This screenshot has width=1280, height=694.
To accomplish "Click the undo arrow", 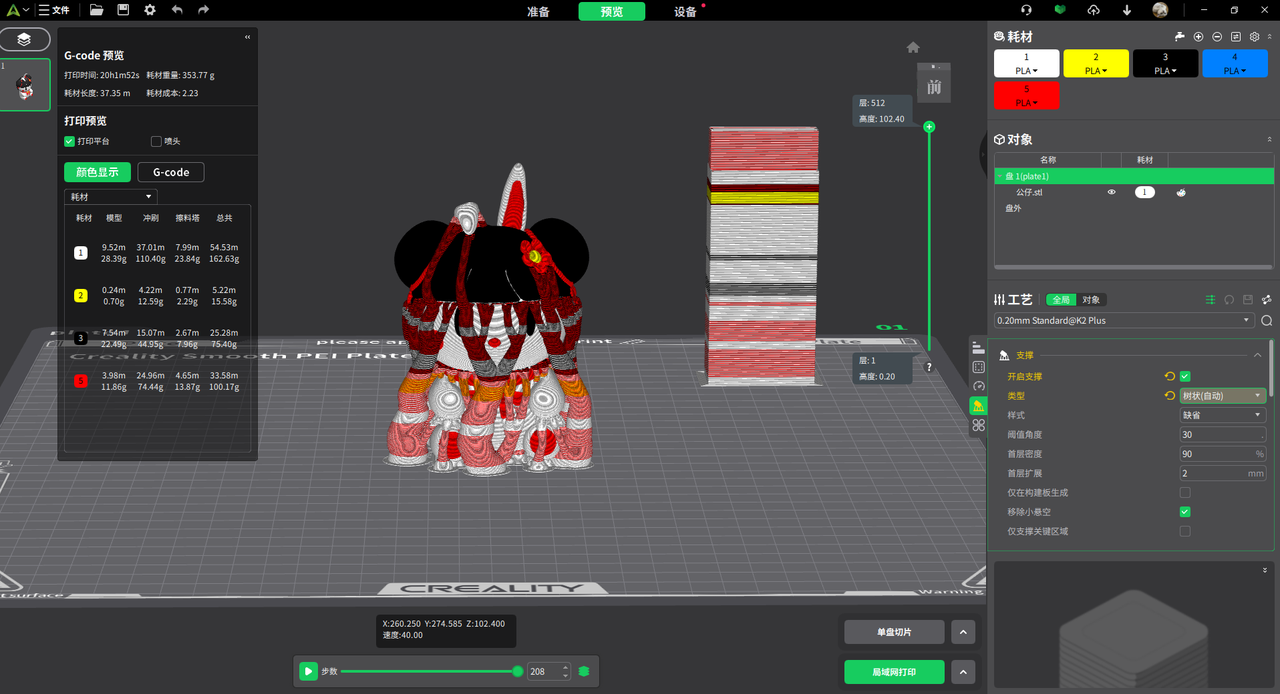I will (177, 10).
